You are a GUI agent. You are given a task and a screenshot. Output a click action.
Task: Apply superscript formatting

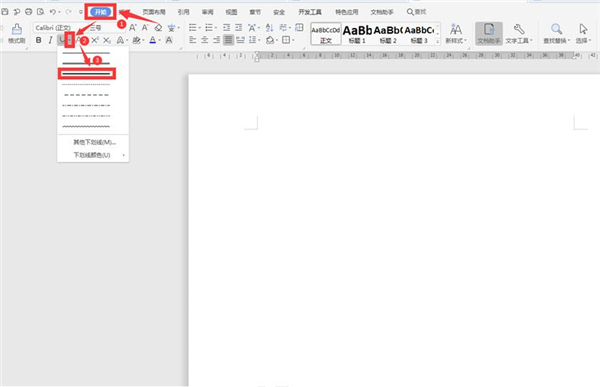[95, 40]
